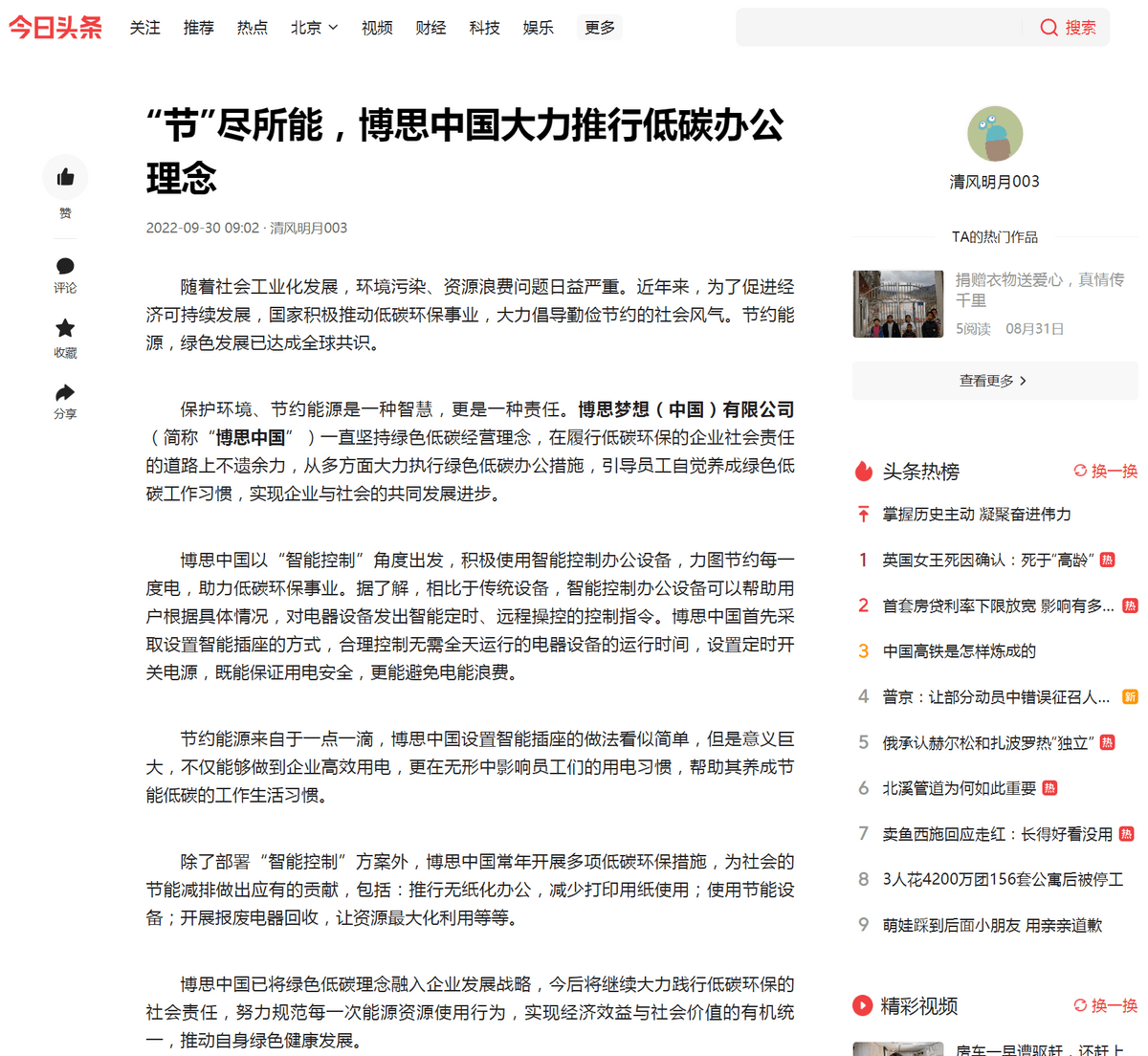This screenshot has height=1056, width=1148.
Task: Click bold text 博思梦想（中国）有限公司
Action: [686, 409]
